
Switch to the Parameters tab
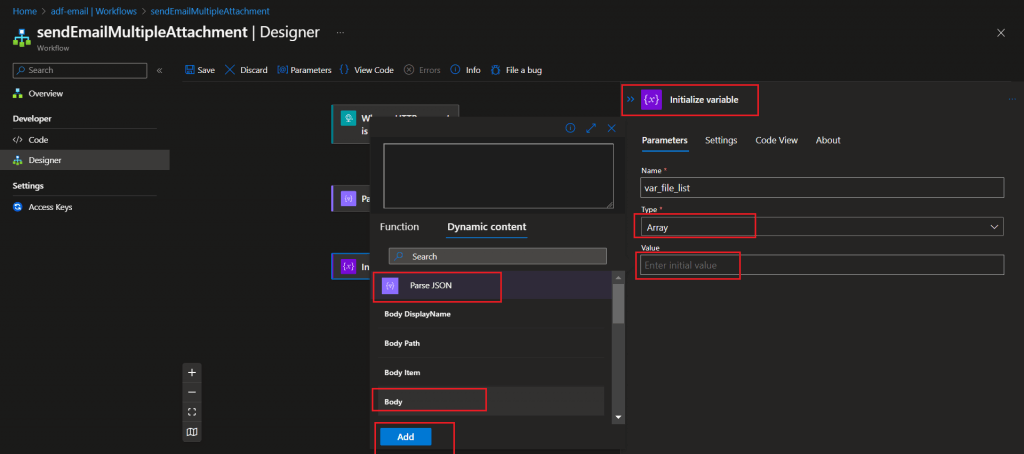point(665,140)
